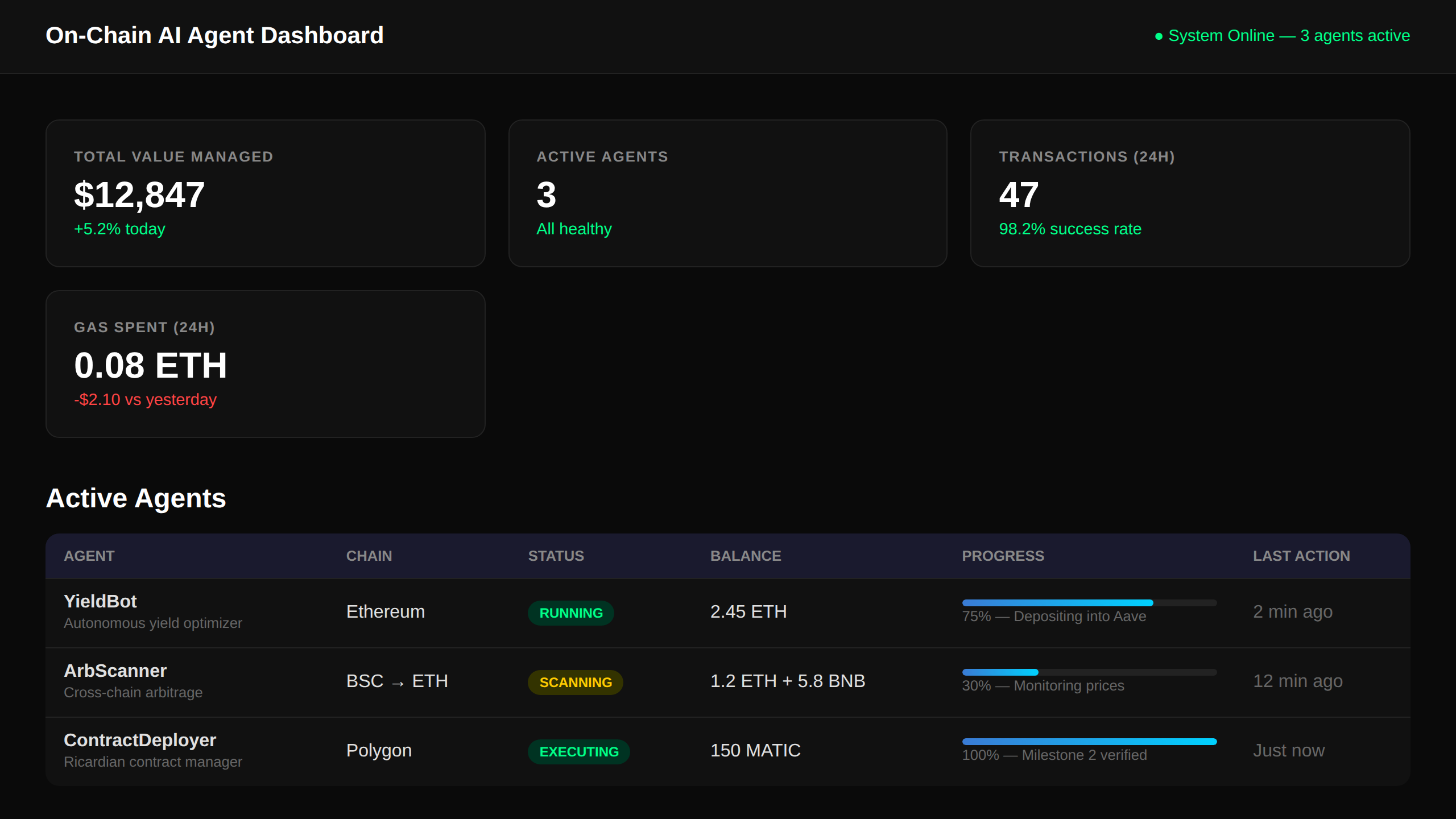
Task: Click the Ricardian contract manager description
Action: tap(153, 762)
